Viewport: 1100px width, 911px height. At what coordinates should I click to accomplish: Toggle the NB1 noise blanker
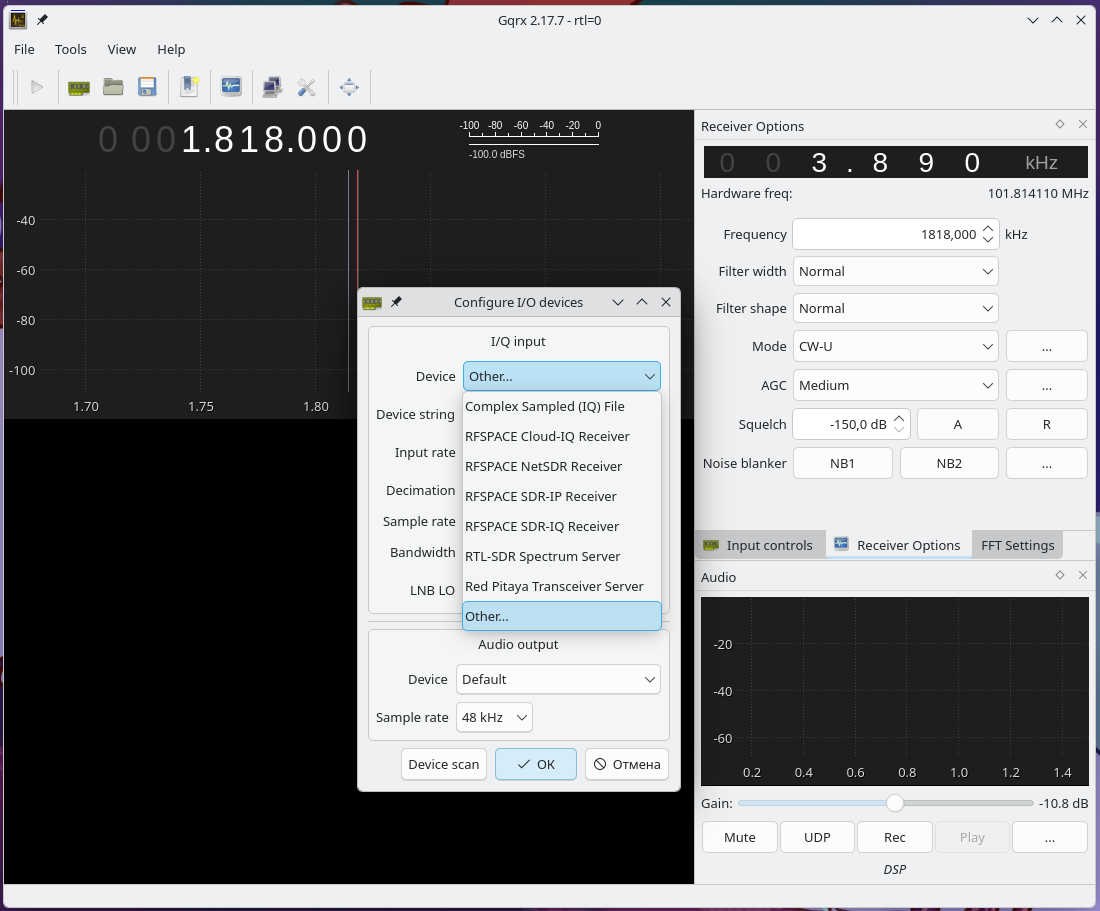(x=843, y=464)
